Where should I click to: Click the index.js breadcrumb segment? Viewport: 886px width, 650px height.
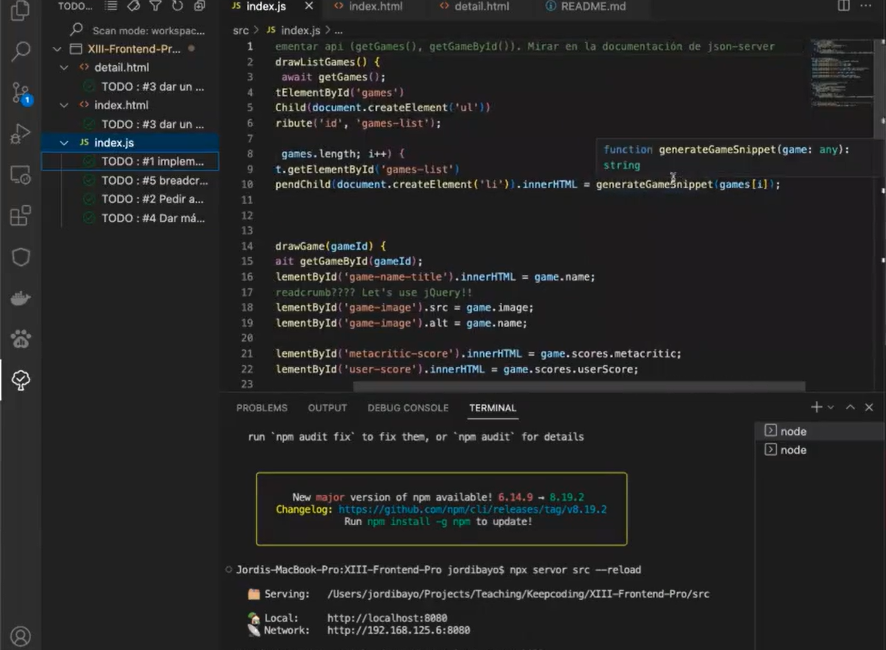click(x=300, y=31)
